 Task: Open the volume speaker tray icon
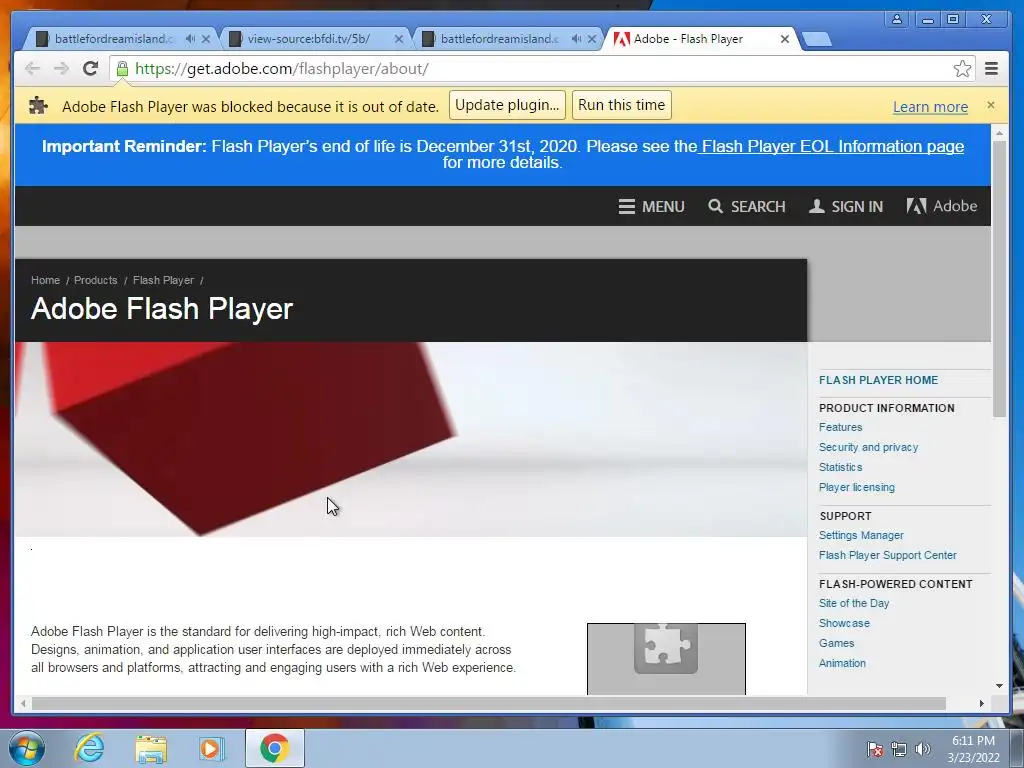pos(923,749)
